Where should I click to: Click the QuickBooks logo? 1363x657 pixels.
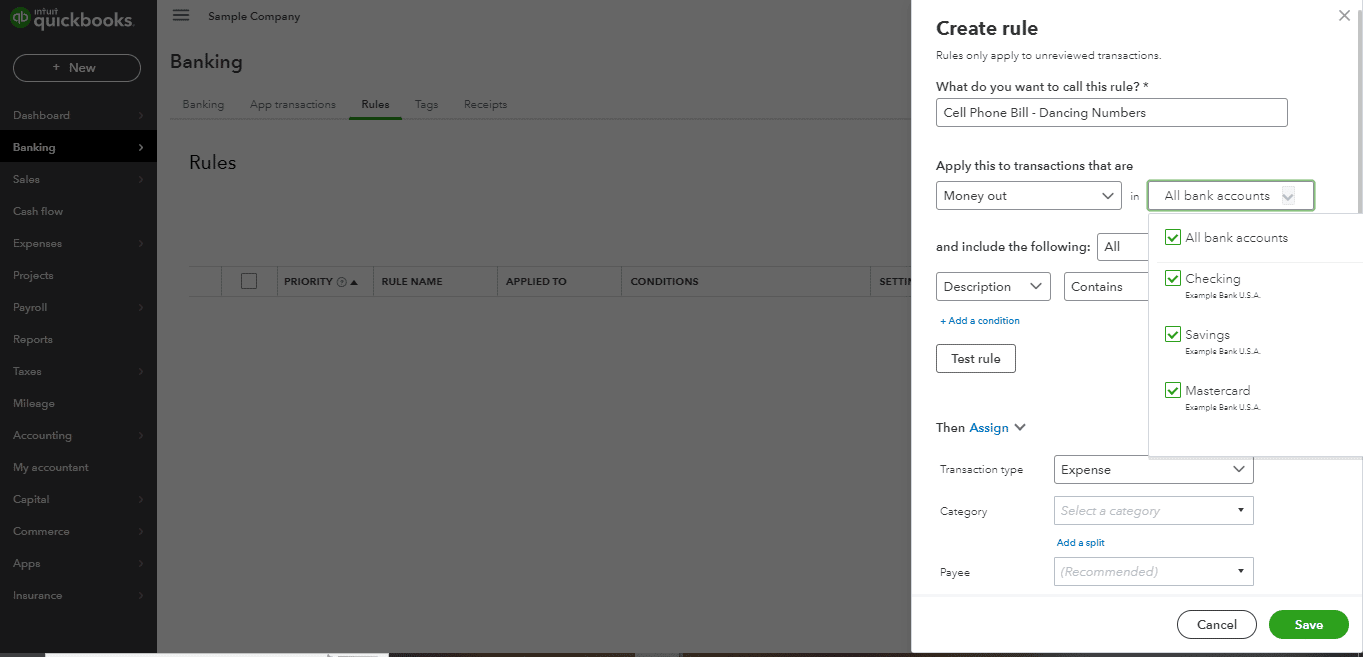(x=71, y=18)
